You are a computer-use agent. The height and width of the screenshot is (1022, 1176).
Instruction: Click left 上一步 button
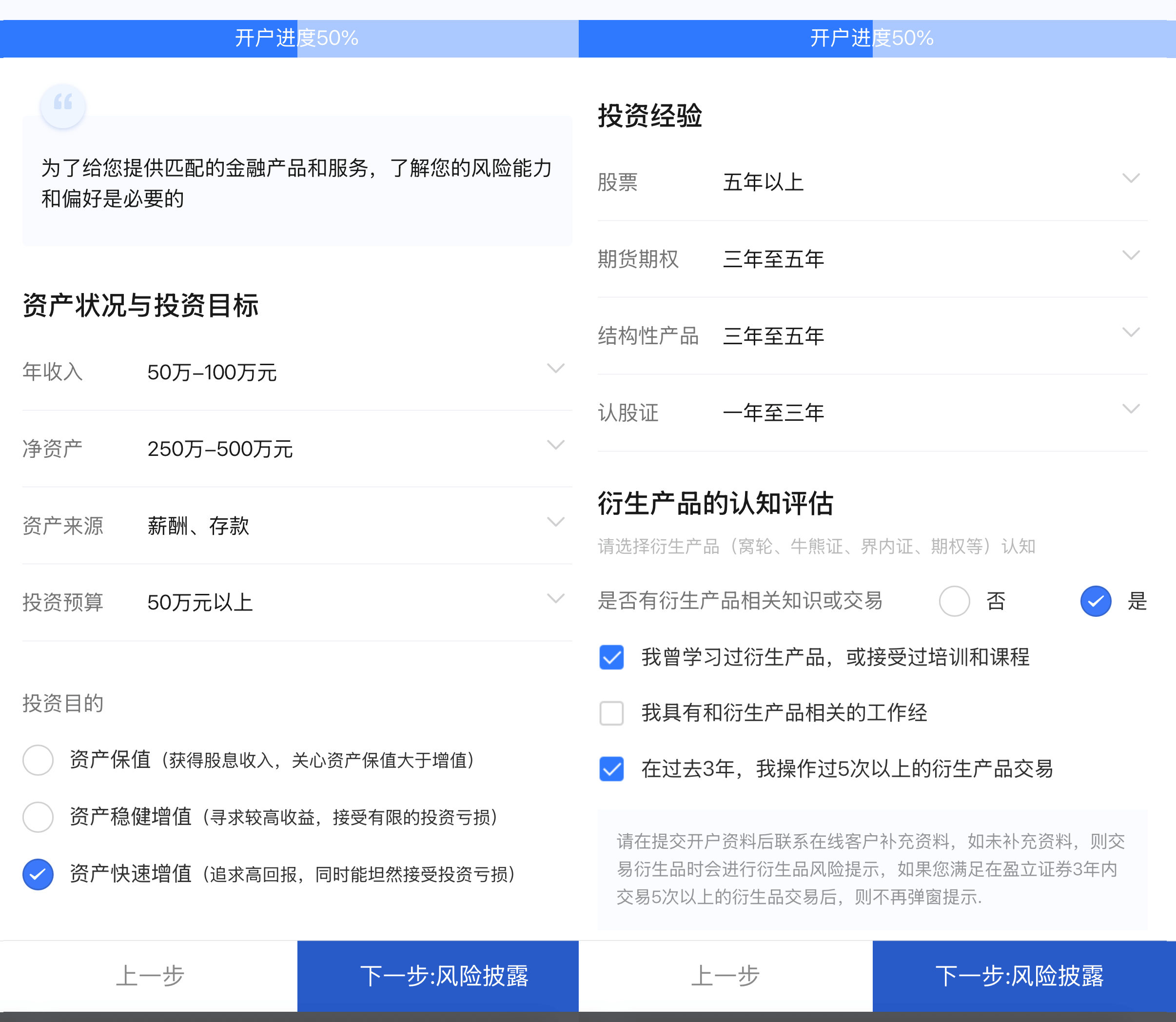149,976
